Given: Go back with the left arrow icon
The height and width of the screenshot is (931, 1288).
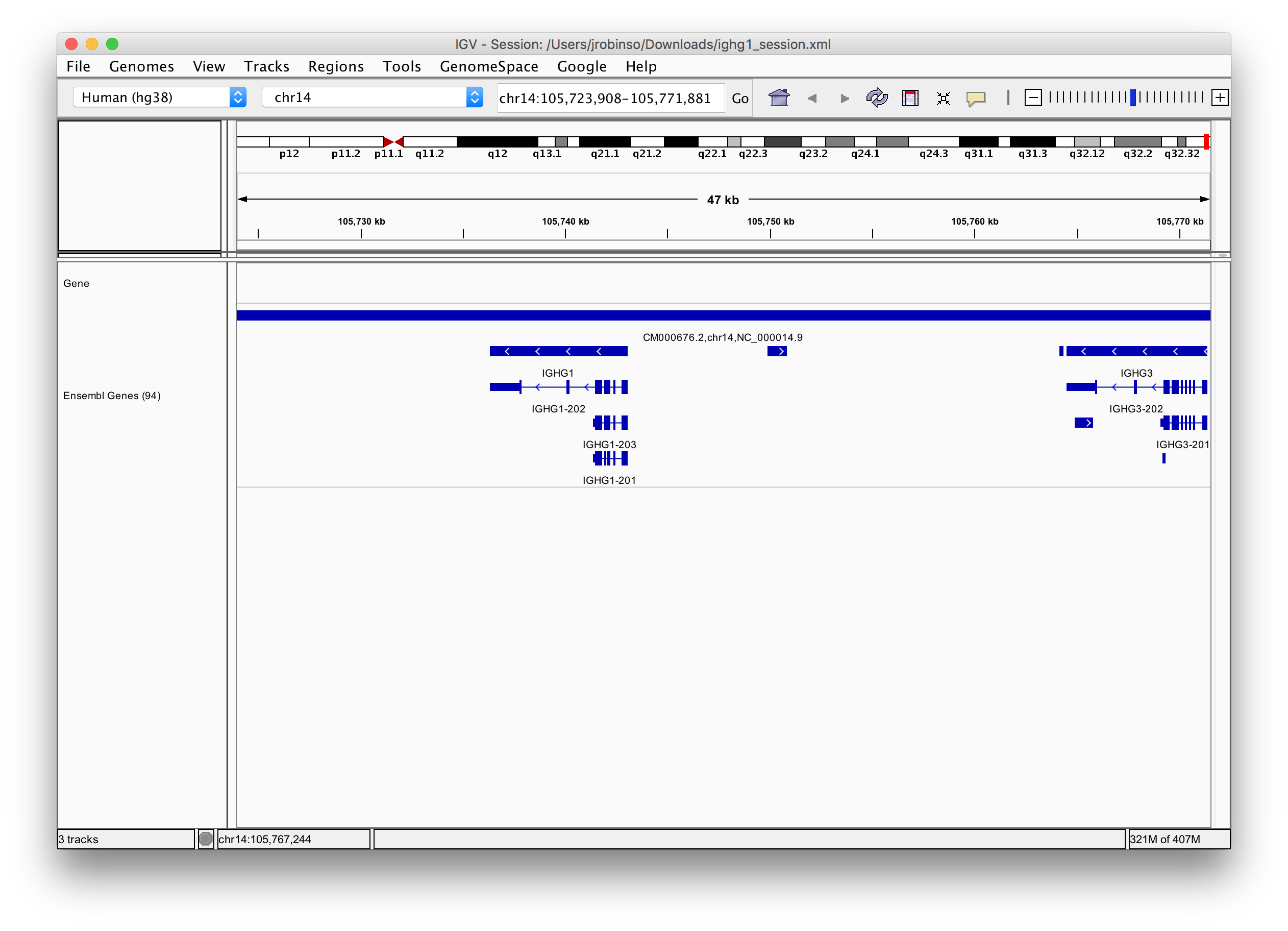Looking at the screenshot, I should (x=812, y=99).
